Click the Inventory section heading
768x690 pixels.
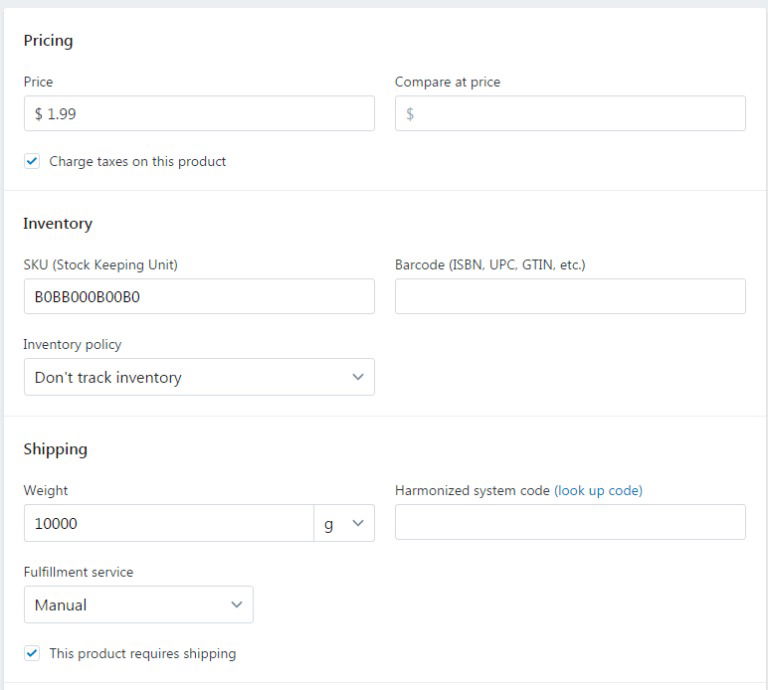click(x=58, y=224)
